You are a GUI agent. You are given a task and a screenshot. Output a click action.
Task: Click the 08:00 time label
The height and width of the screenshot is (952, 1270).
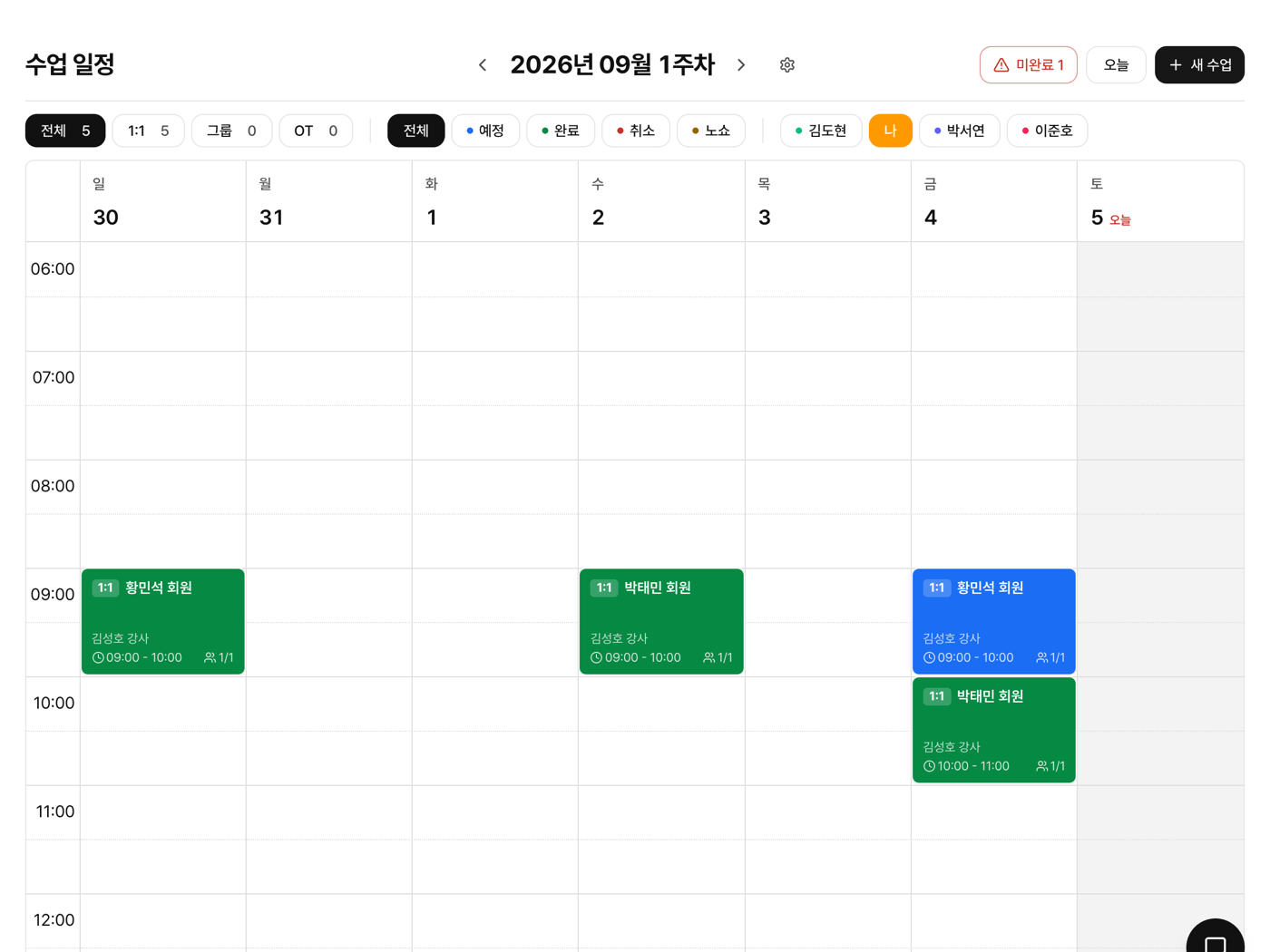click(53, 486)
